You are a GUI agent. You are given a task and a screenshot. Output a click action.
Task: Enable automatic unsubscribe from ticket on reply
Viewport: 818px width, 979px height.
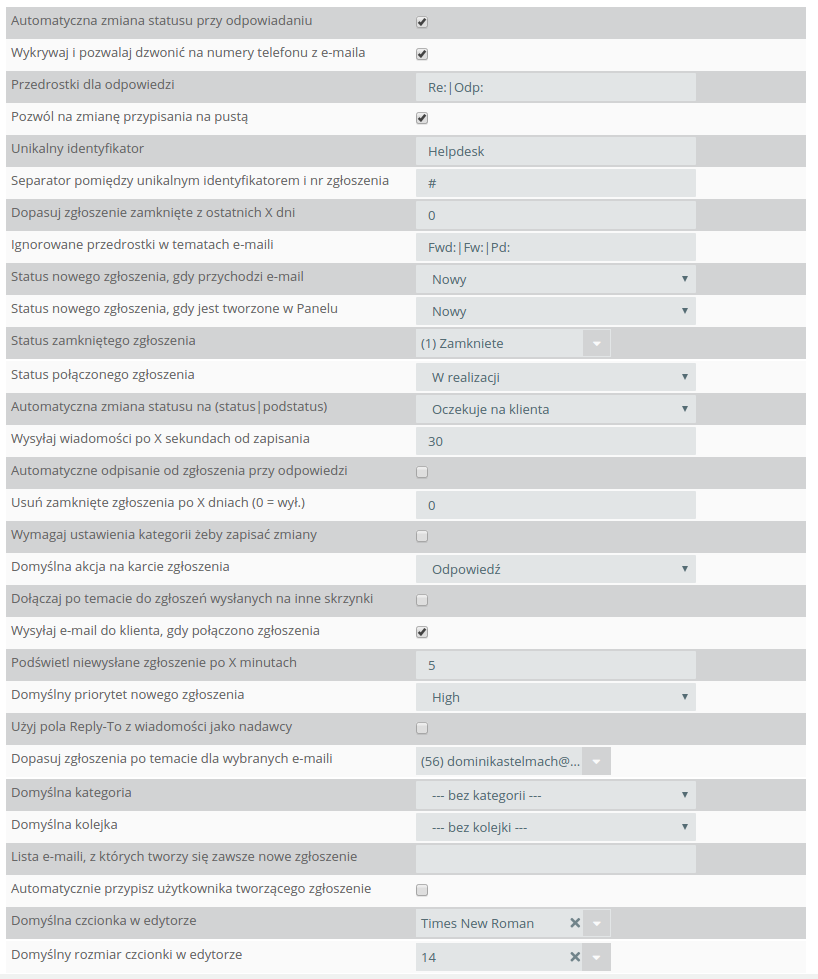click(x=422, y=472)
